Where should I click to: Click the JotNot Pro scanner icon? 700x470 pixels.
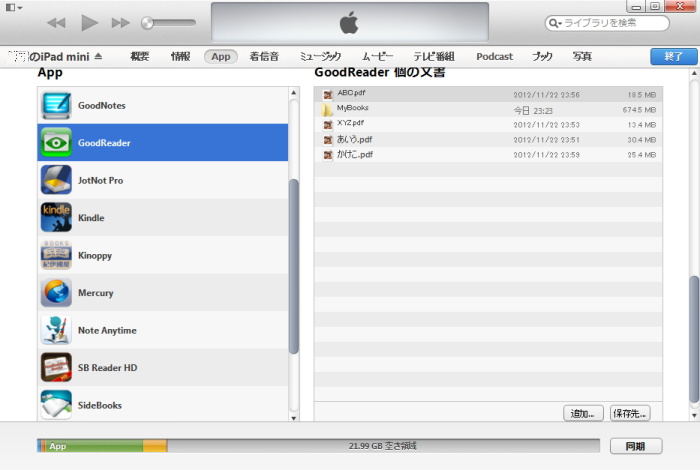click(x=56, y=180)
